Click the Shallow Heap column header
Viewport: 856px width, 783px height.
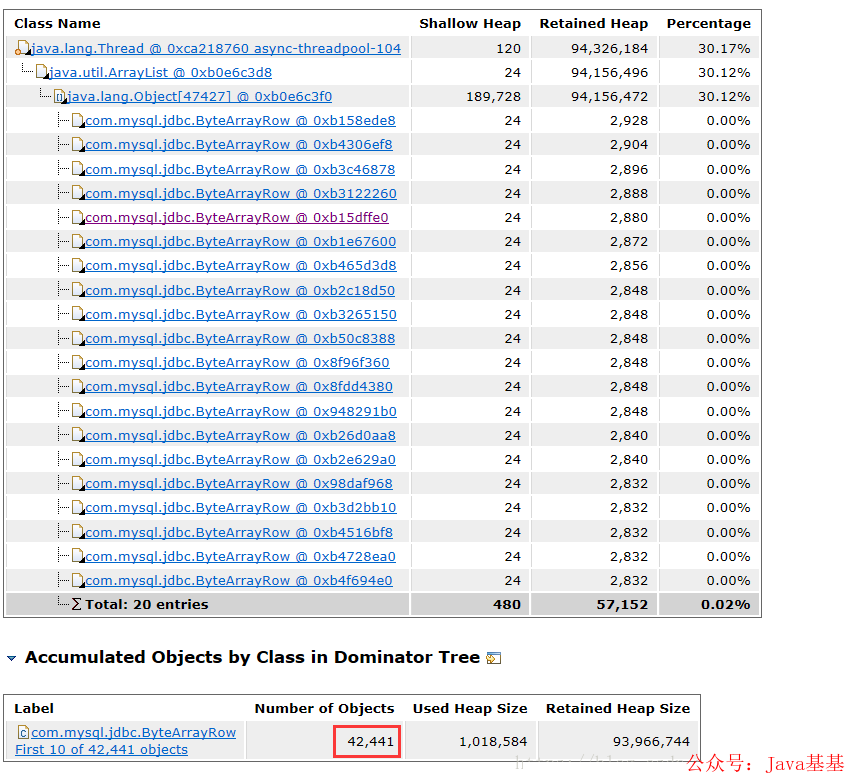tap(470, 23)
